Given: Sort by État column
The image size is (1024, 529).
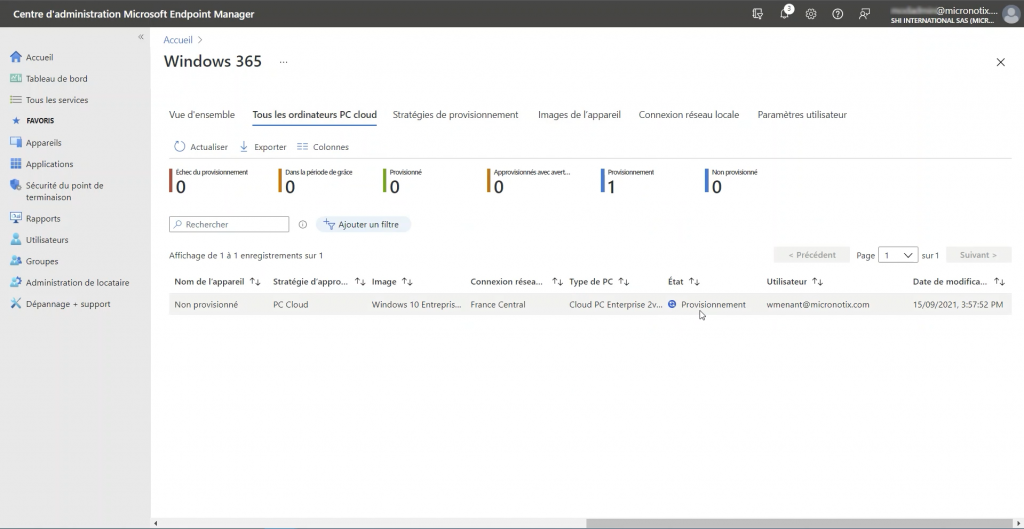Looking at the screenshot, I should (x=684, y=281).
